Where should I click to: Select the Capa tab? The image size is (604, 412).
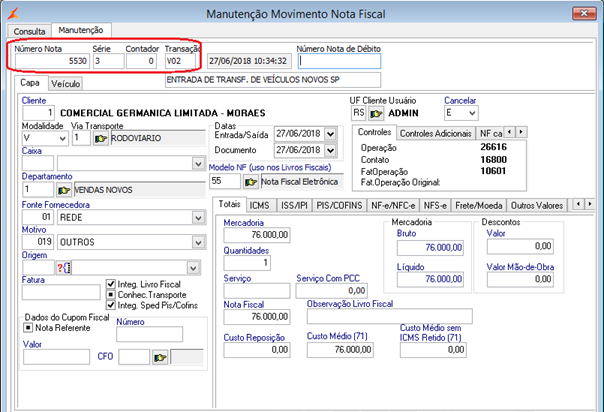[x=30, y=83]
